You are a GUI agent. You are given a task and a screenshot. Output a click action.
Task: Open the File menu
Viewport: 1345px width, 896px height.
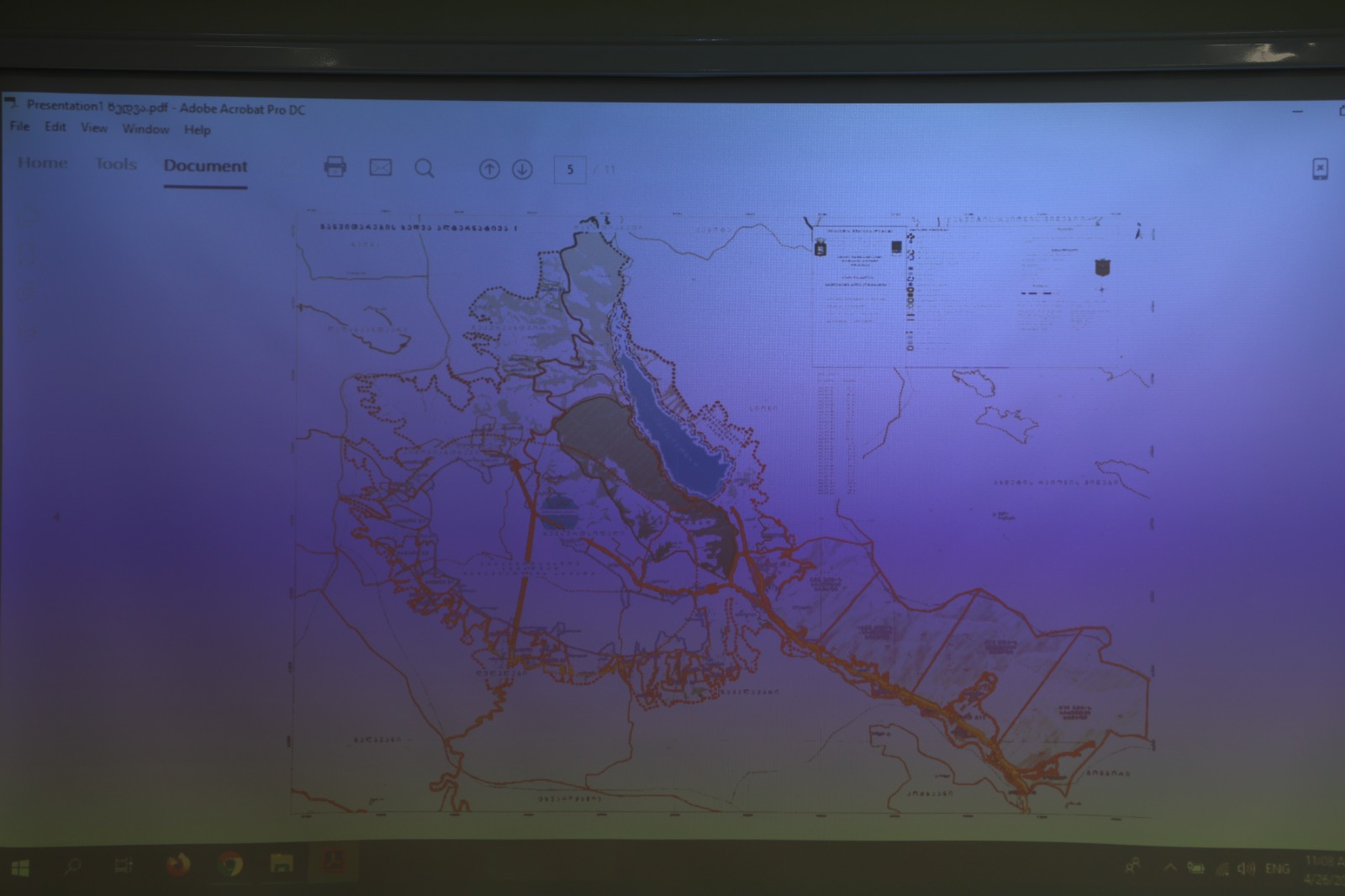pyautogui.click(x=19, y=126)
